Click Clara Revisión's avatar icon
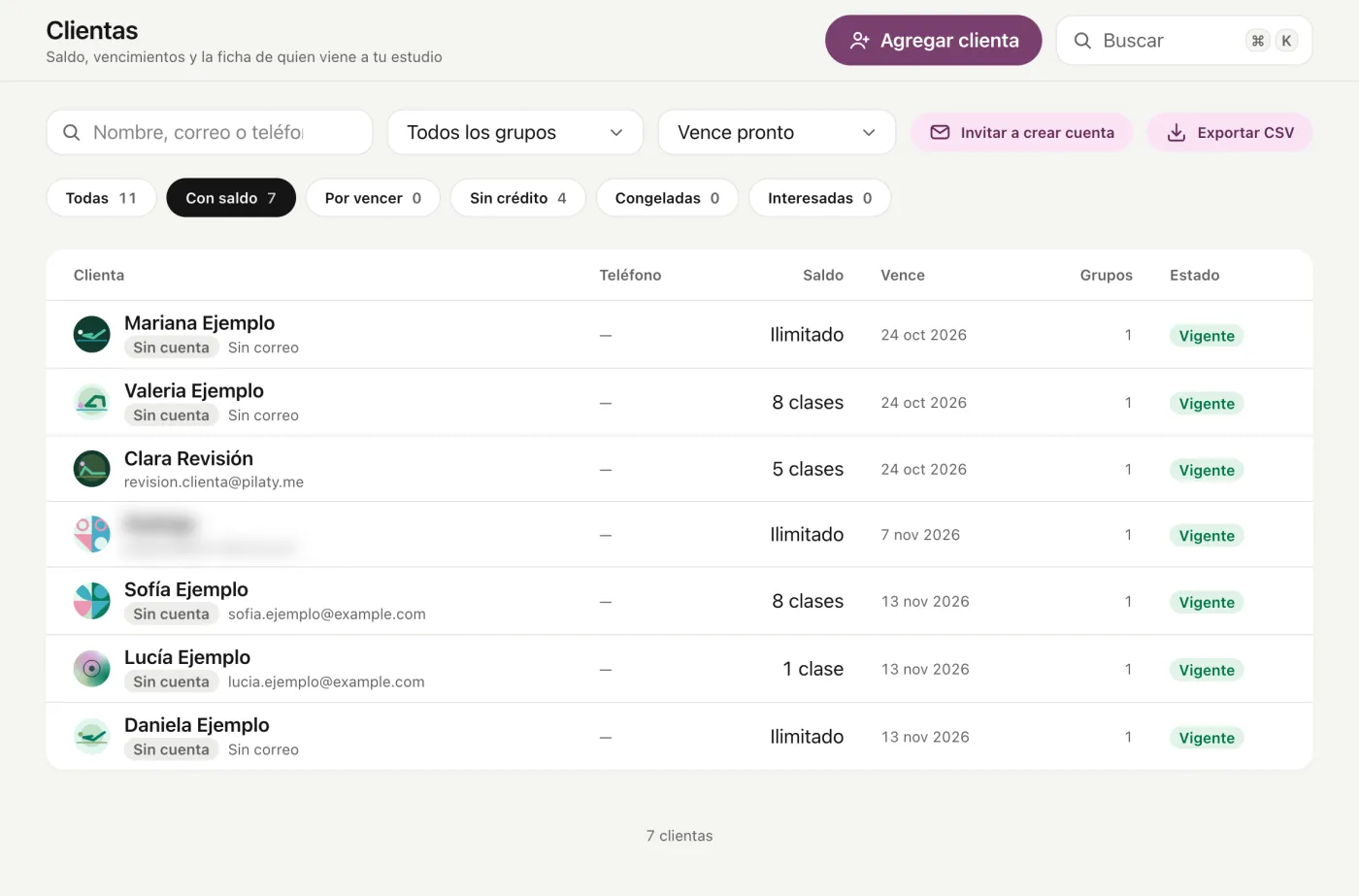1359x896 pixels. coord(92,469)
